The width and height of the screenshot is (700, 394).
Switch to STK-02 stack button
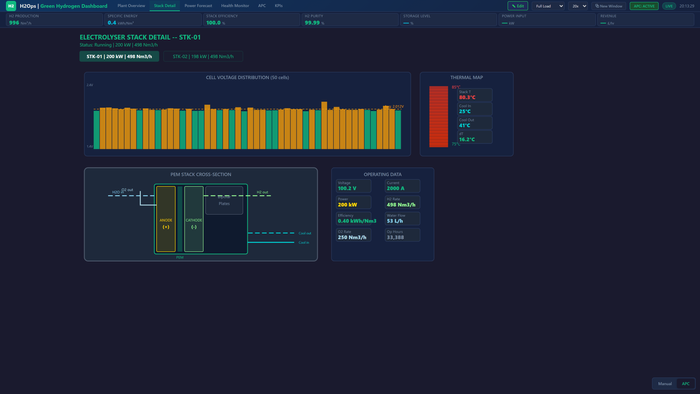pyautogui.click(x=203, y=57)
